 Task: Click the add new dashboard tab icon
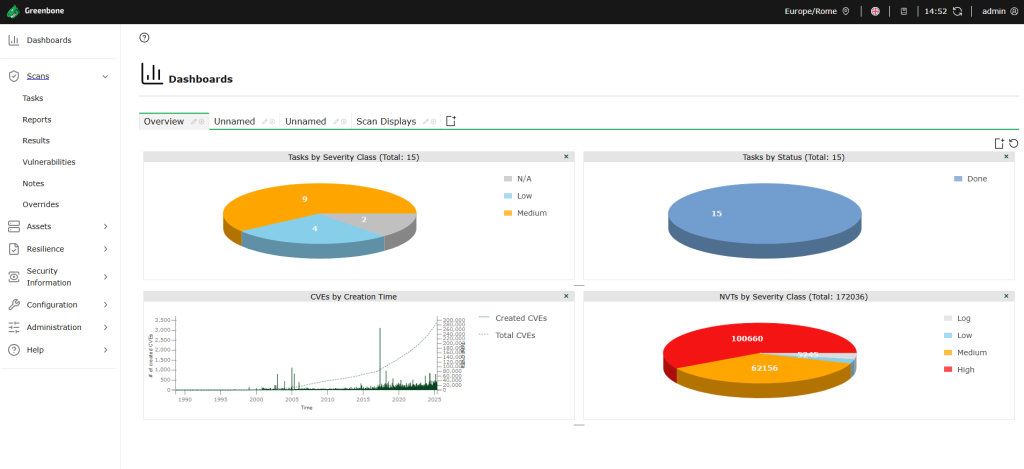coord(451,121)
